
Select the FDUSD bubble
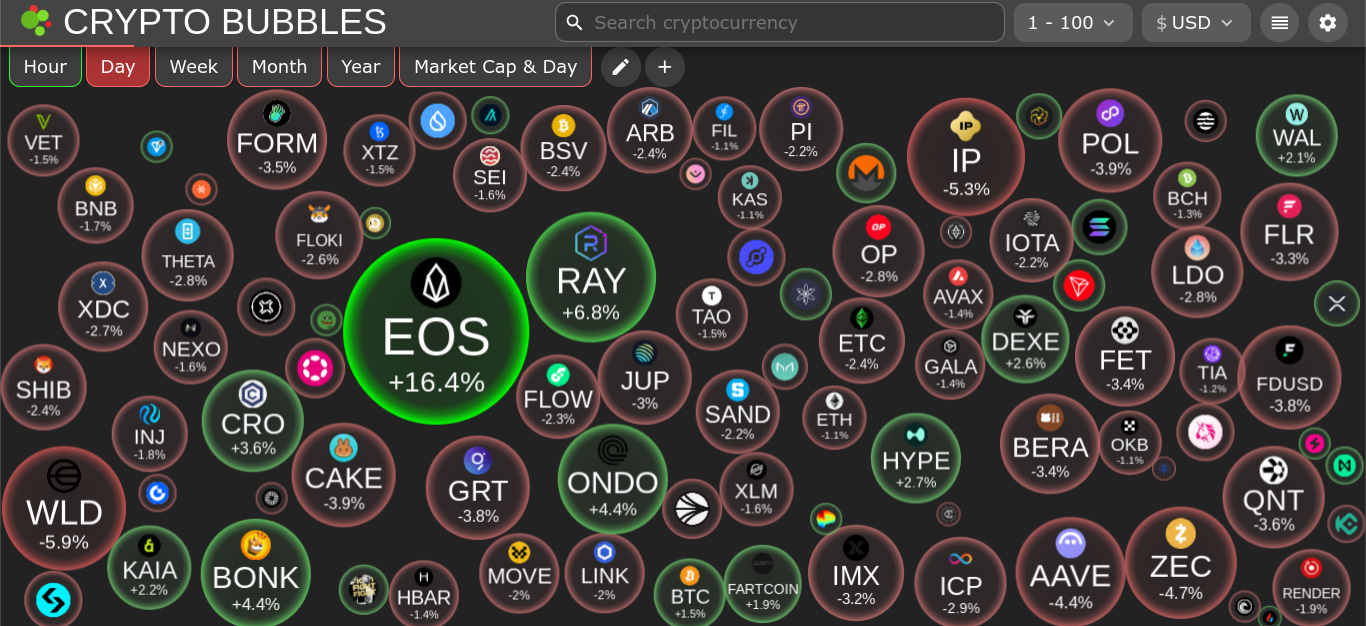[x=1289, y=378]
